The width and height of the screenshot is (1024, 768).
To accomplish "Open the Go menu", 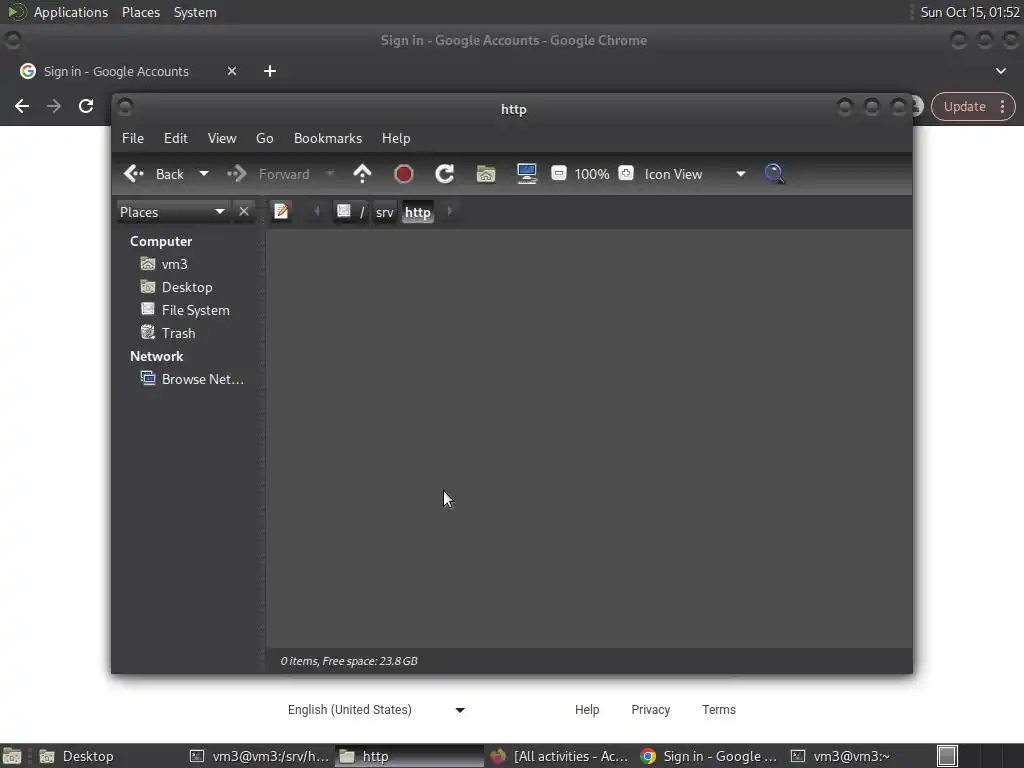I will click(264, 138).
